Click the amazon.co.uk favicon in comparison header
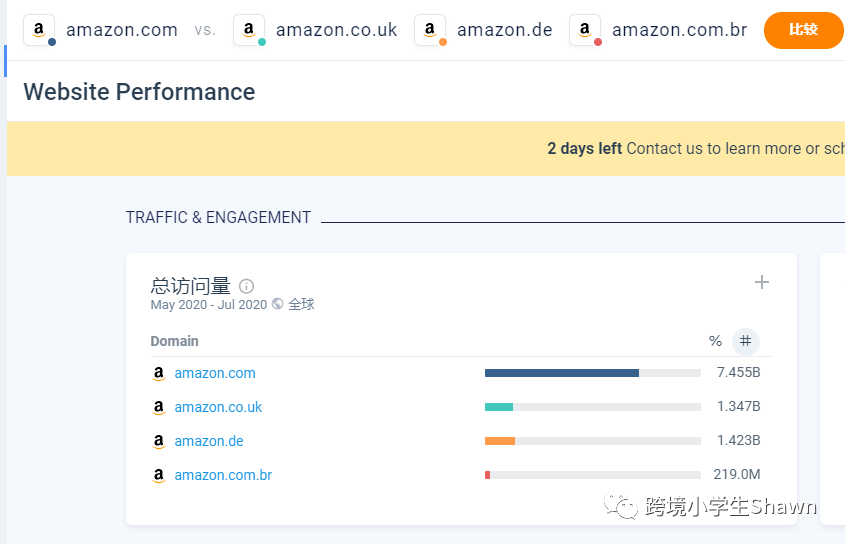Viewport: 845px width, 544px height. [x=249, y=30]
